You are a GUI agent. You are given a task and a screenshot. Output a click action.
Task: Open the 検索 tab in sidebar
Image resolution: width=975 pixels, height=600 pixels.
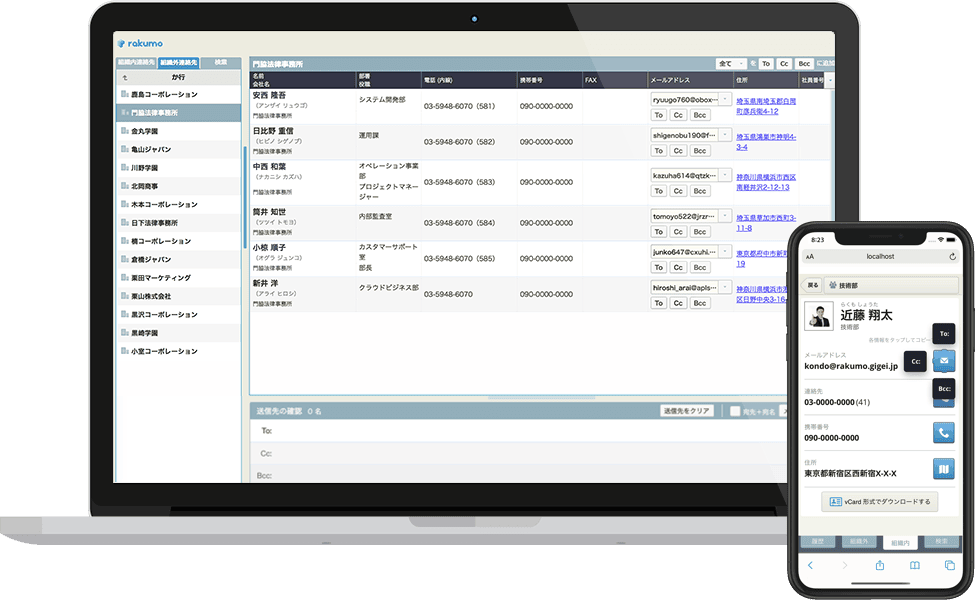221,62
